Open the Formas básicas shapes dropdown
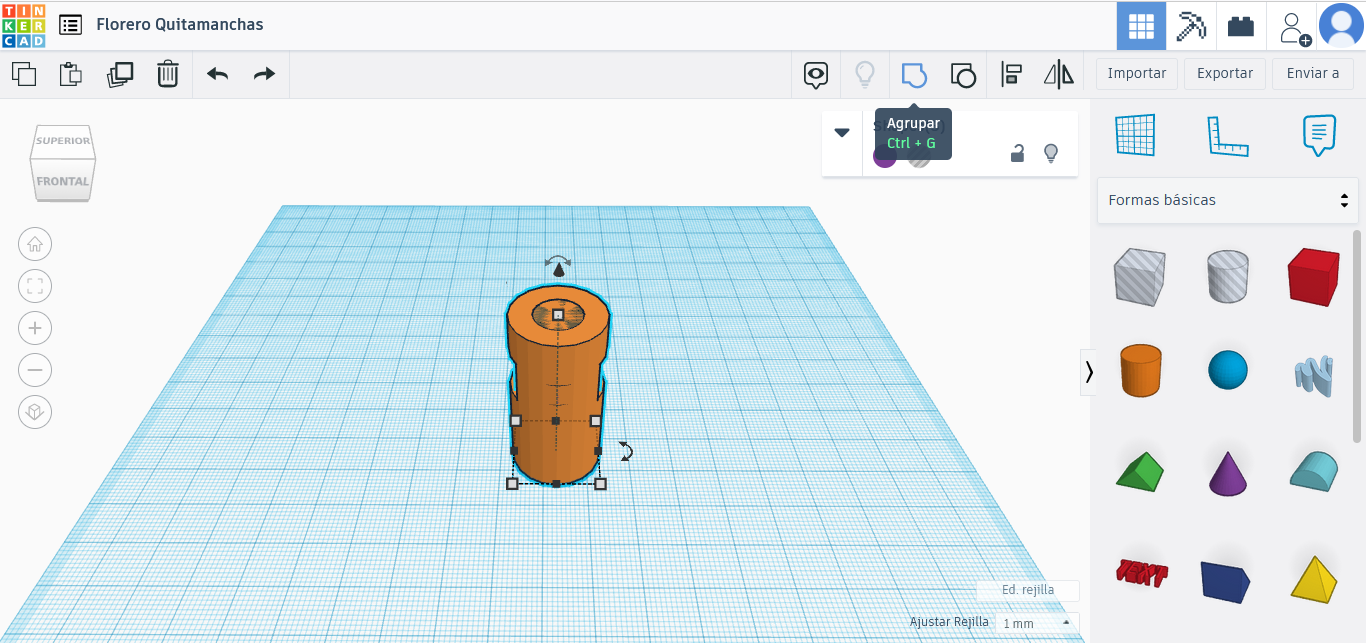Screen dimensions: 1366x643 click(x=1228, y=200)
